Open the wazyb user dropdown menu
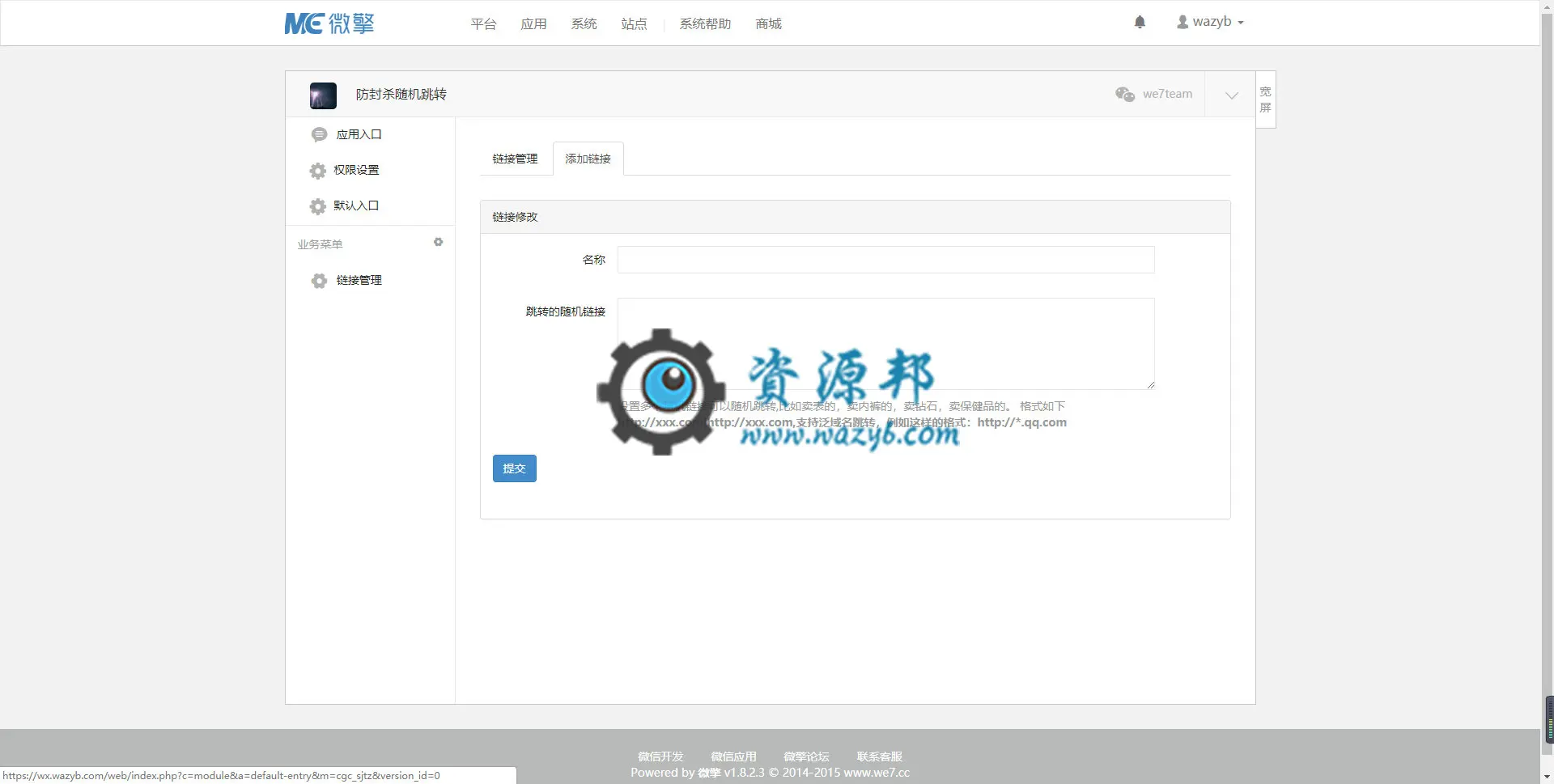Viewport: 1554px width, 784px height. click(1210, 22)
